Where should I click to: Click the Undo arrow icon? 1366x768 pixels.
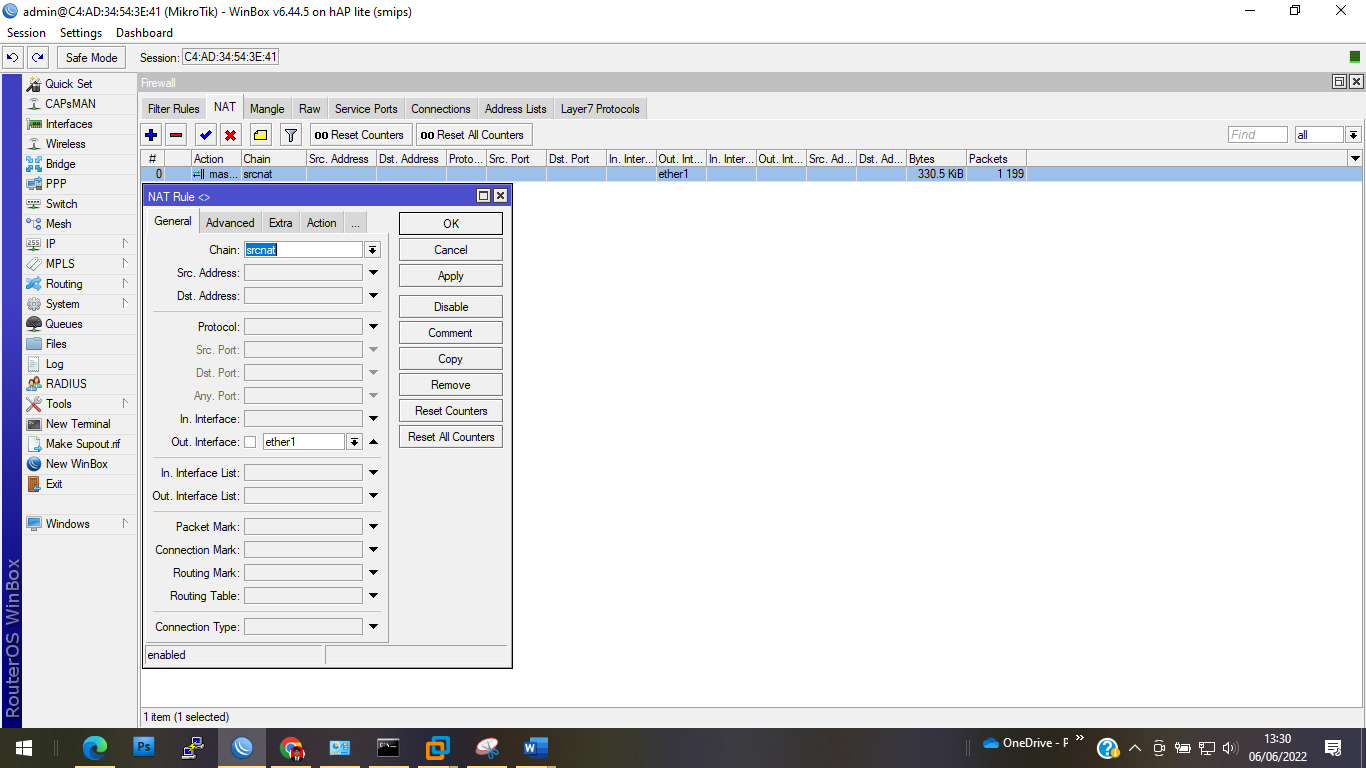(x=13, y=58)
